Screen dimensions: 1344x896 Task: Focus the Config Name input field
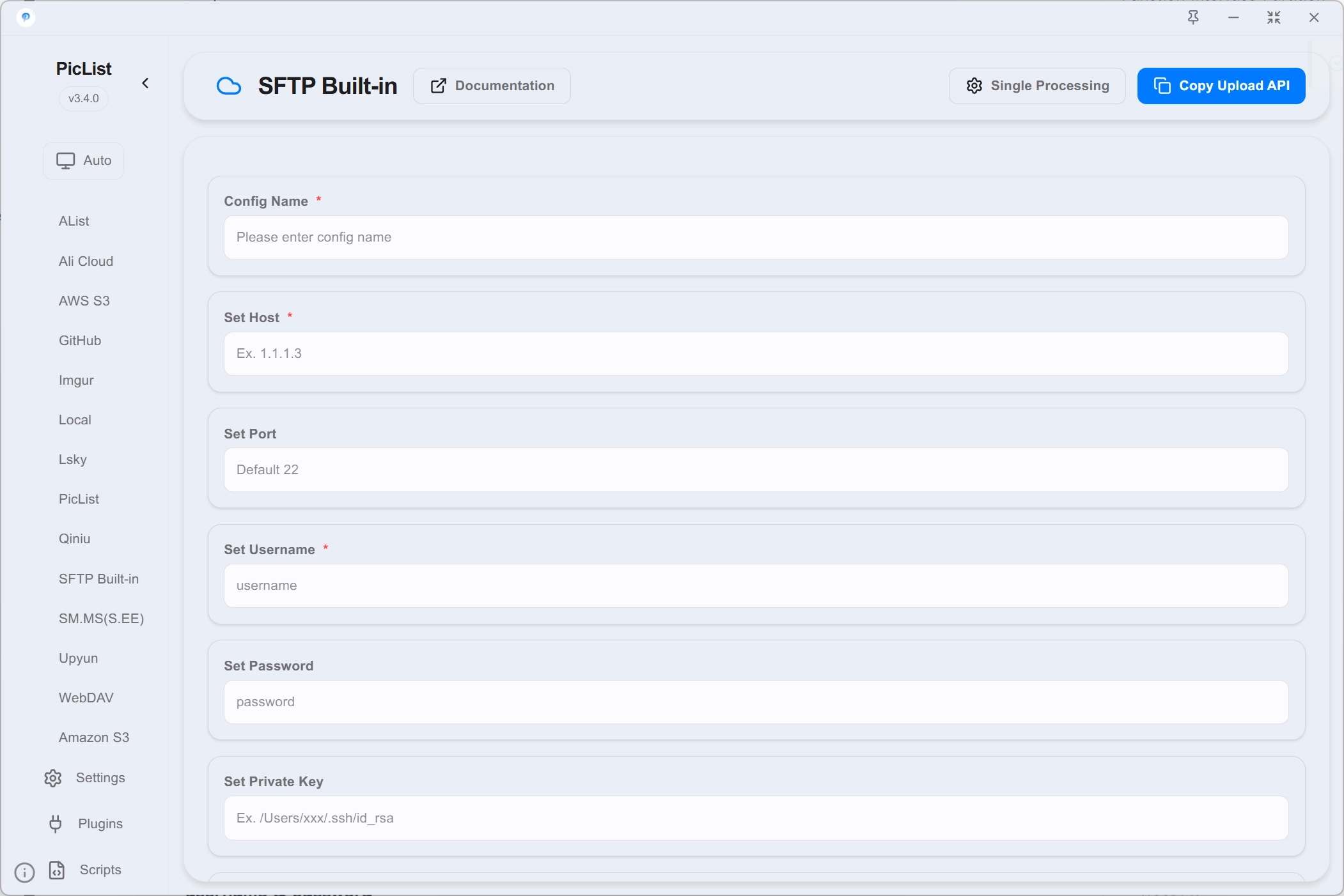click(756, 237)
